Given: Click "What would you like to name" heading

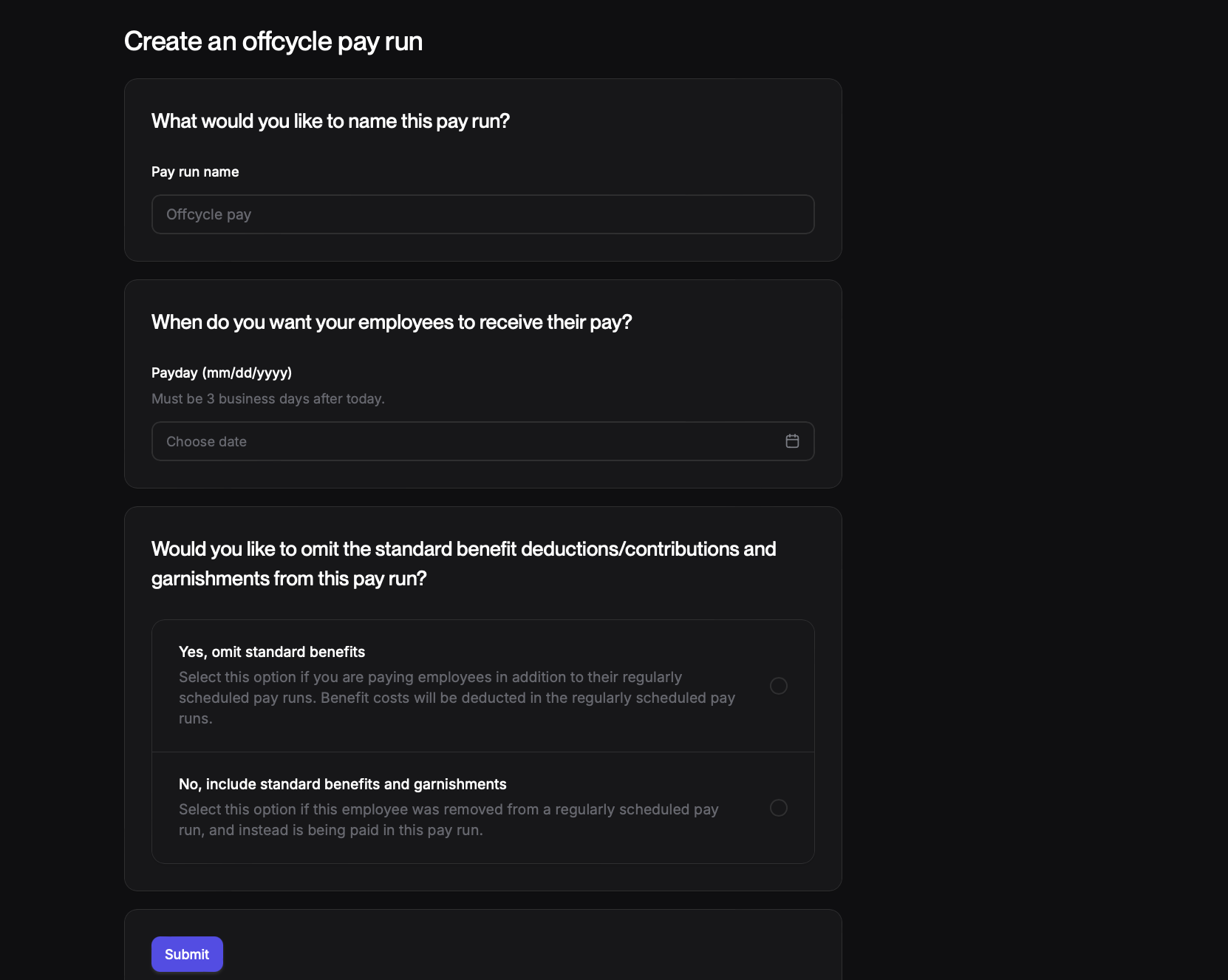Looking at the screenshot, I should click(x=330, y=121).
